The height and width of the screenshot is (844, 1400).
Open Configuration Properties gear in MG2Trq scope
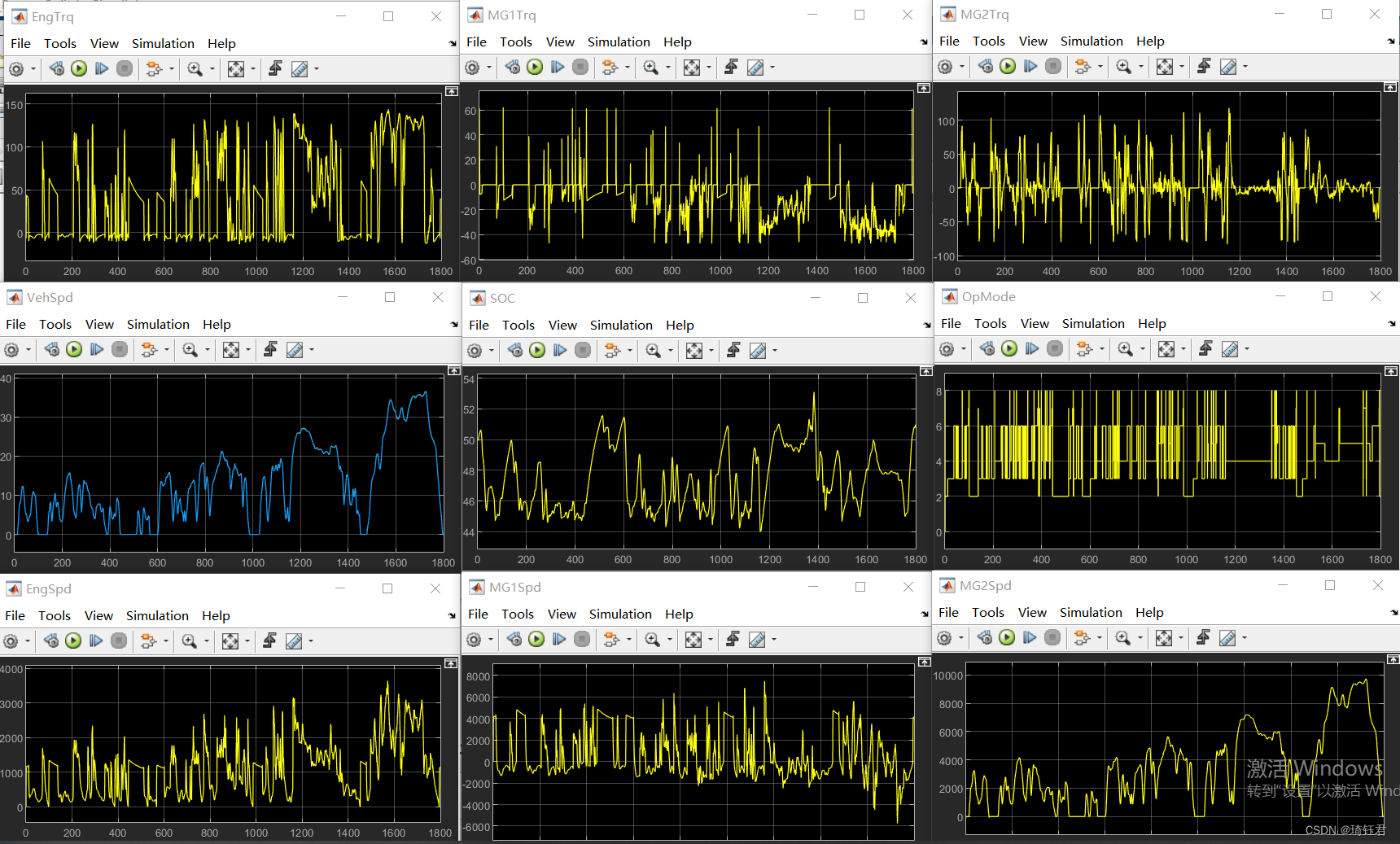pyautogui.click(x=945, y=67)
